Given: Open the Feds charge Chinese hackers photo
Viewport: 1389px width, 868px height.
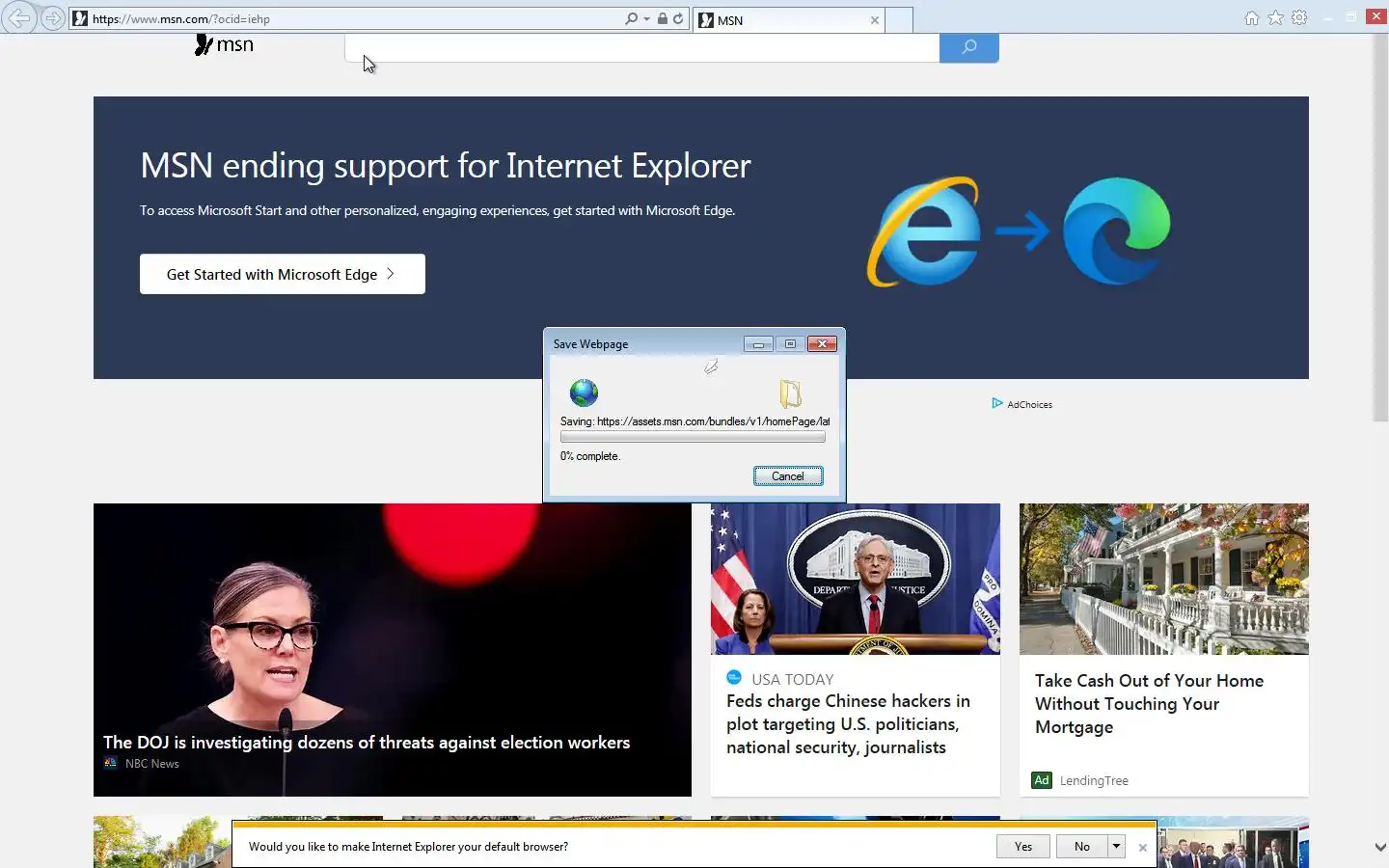Looking at the screenshot, I should tap(856, 579).
